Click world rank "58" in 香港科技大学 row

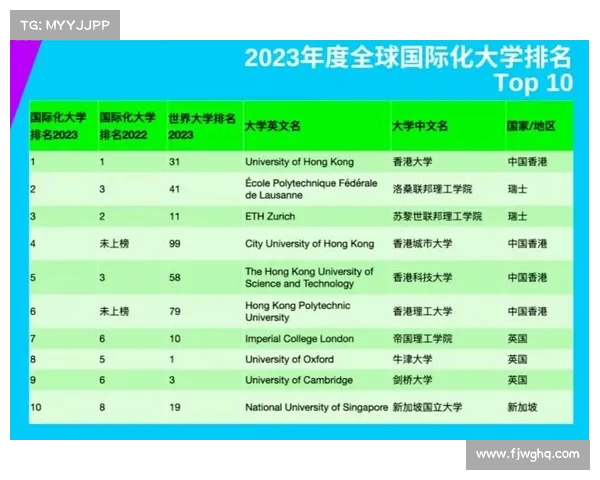(x=174, y=278)
